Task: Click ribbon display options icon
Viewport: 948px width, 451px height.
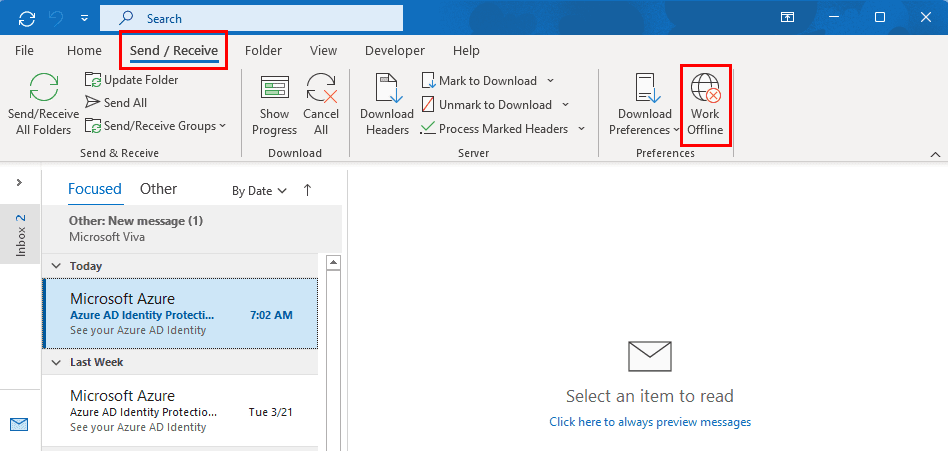Action: tap(787, 18)
